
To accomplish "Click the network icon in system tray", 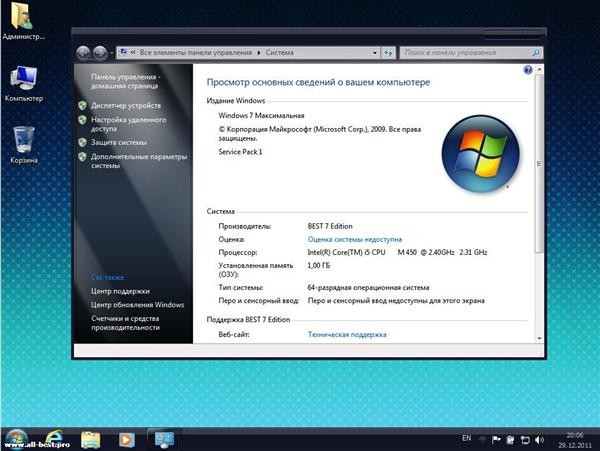I will pos(525,440).
